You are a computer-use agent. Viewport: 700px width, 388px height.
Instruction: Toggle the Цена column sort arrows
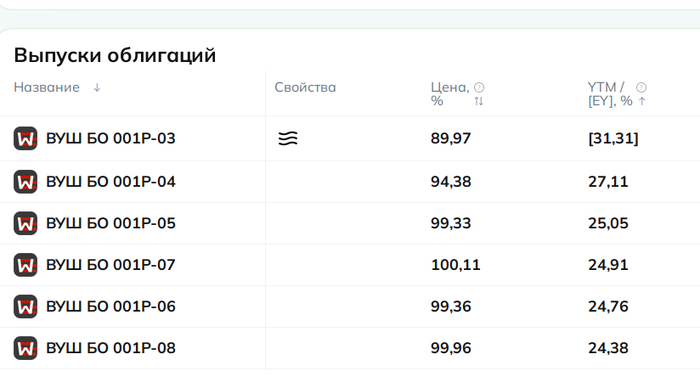tap(479, 101)
